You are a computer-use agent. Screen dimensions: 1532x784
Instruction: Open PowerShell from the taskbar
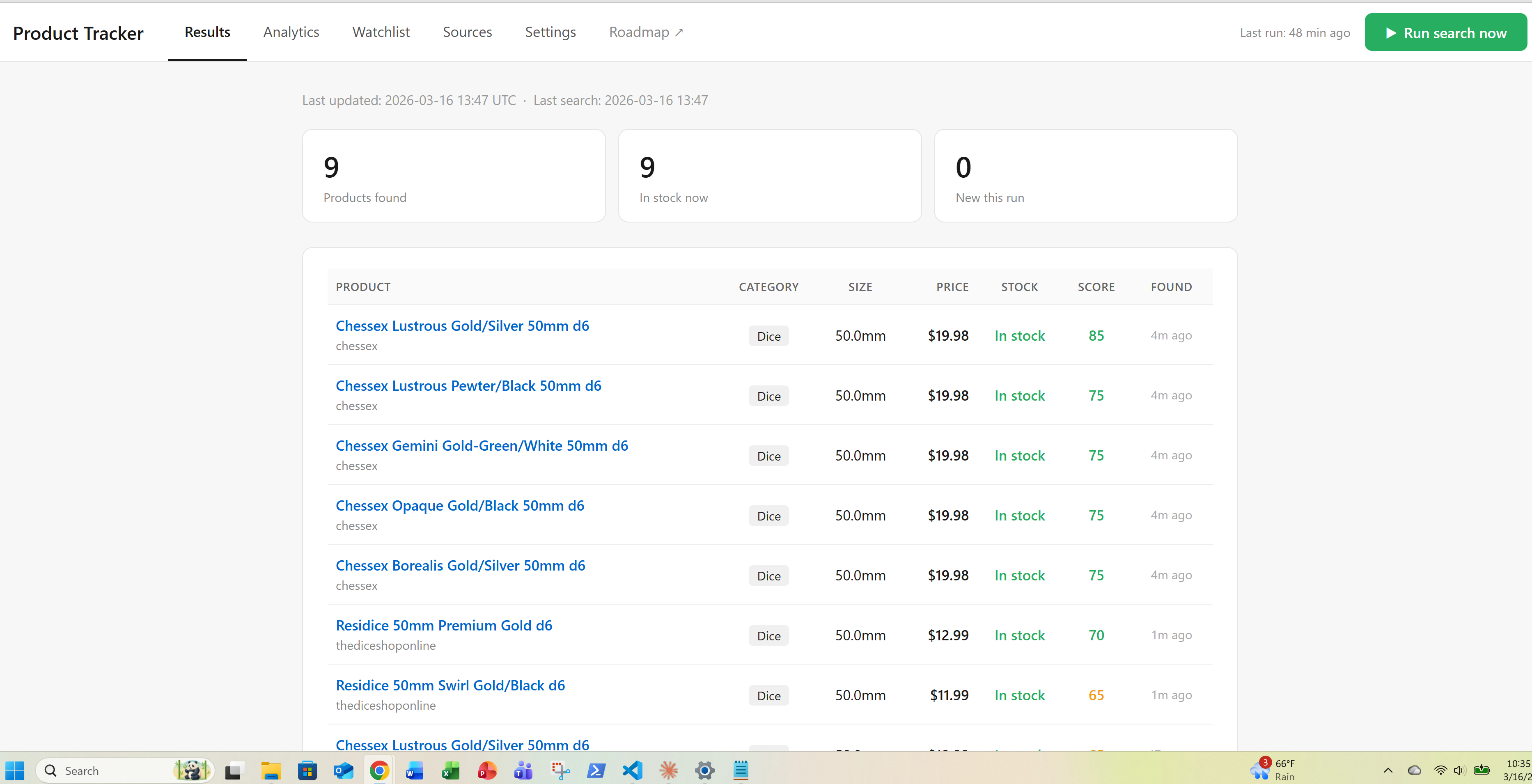pos(596,771)
